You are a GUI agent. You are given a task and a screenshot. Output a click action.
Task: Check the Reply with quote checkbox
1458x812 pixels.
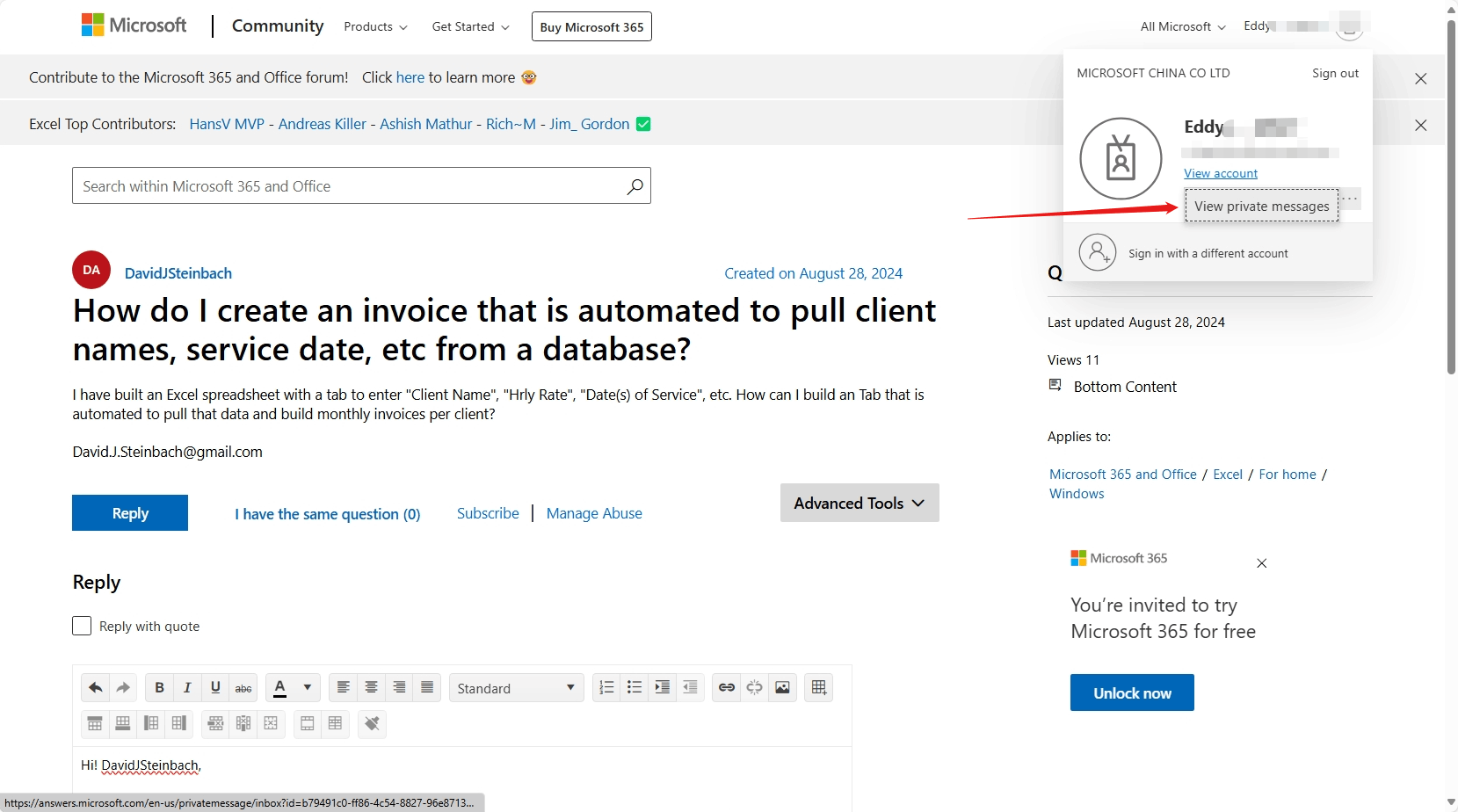coord(82,626)
